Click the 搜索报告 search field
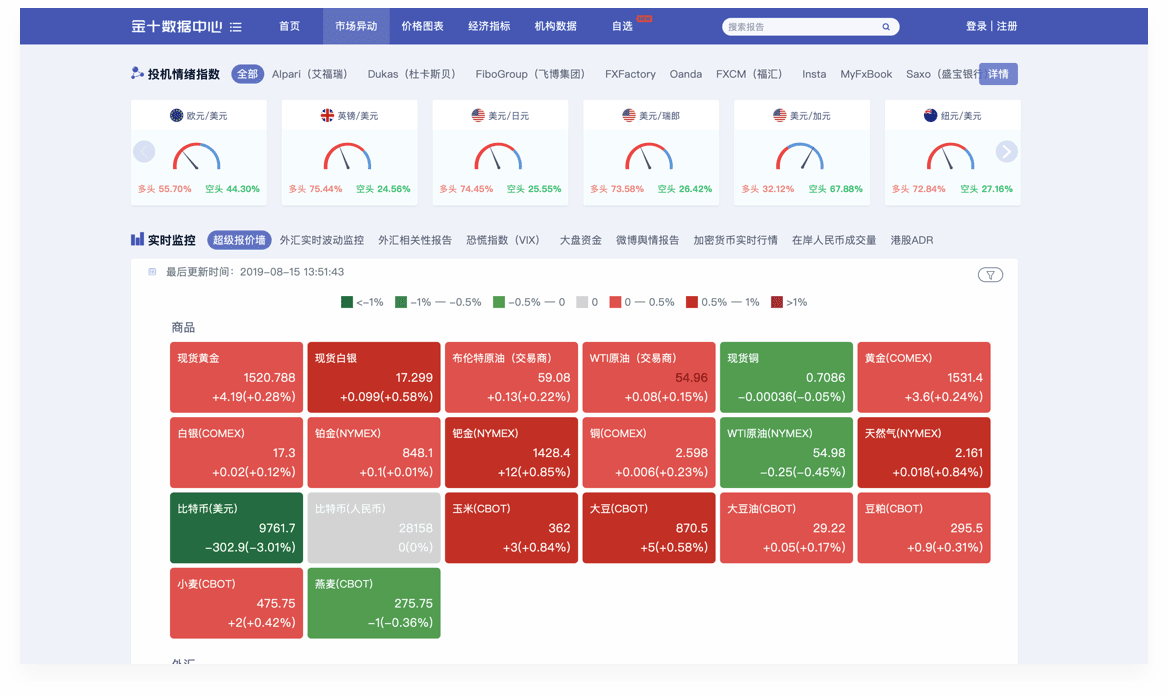The height and width of the screenshot is (696, 1168). click(800, 27)
